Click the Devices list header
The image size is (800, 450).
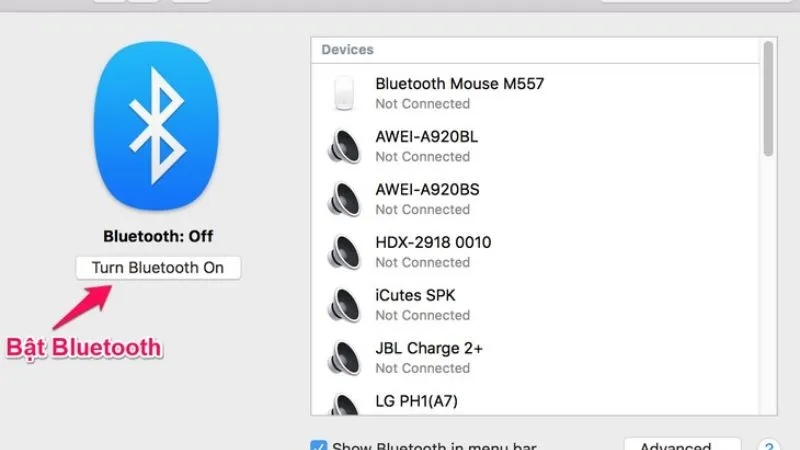(347, 49)
